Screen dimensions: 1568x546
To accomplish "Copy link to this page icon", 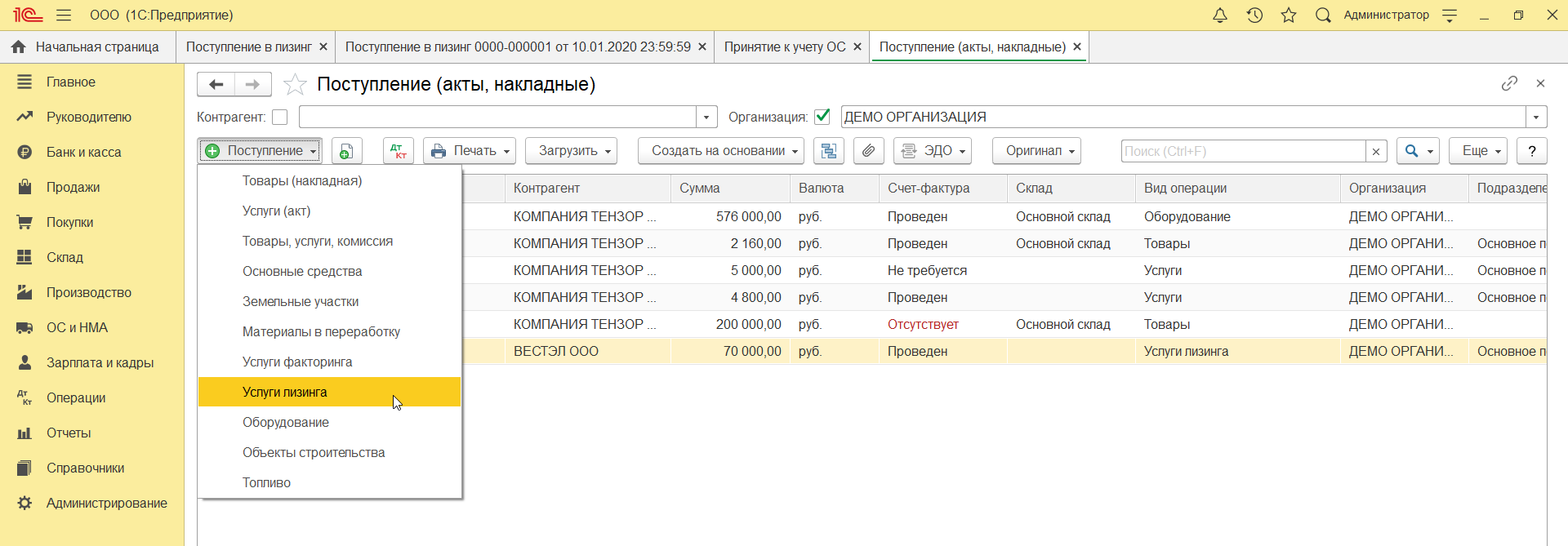I will [1509, 83].
